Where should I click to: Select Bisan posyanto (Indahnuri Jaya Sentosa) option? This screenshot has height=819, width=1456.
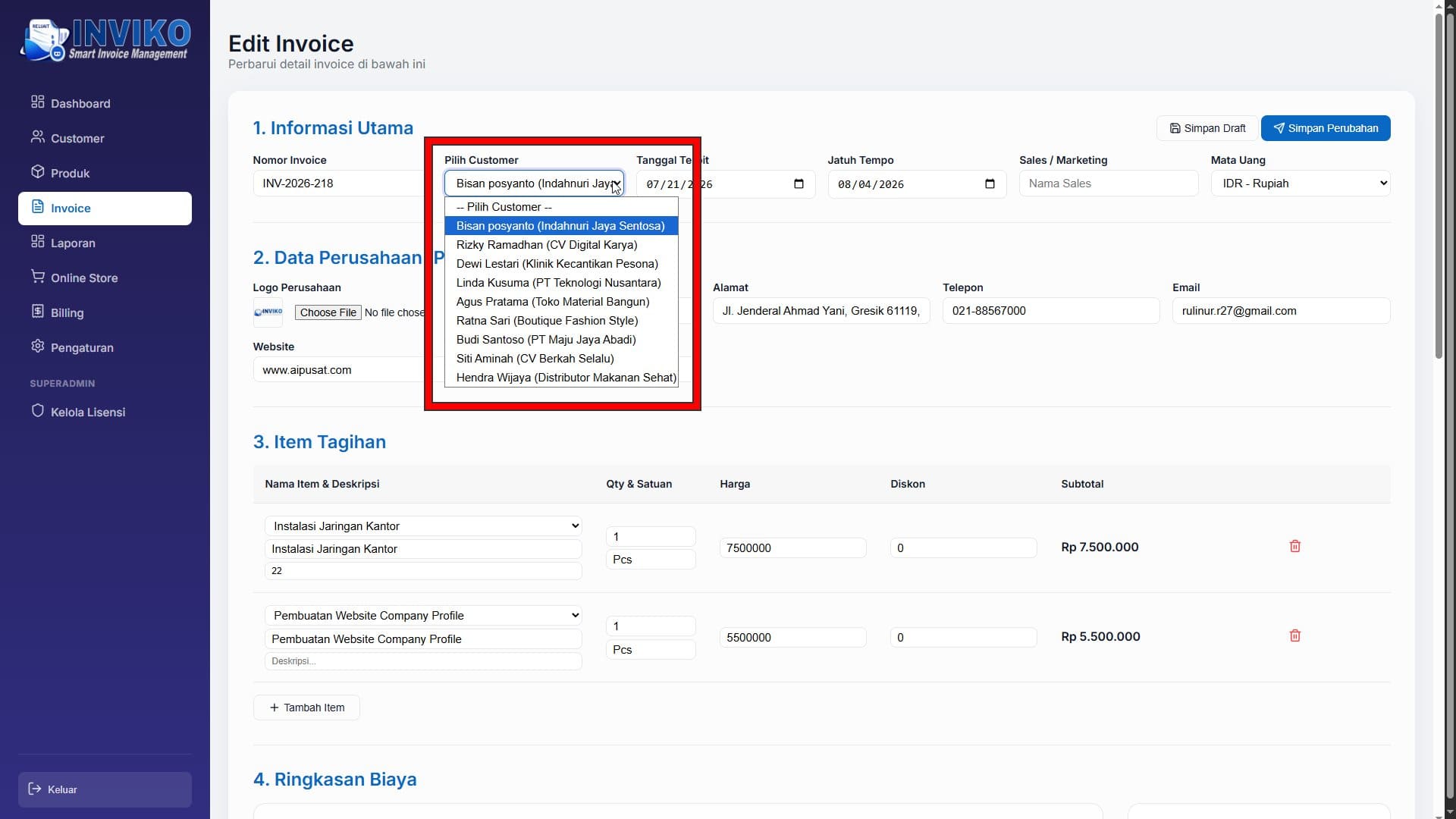tap(561, 226)
